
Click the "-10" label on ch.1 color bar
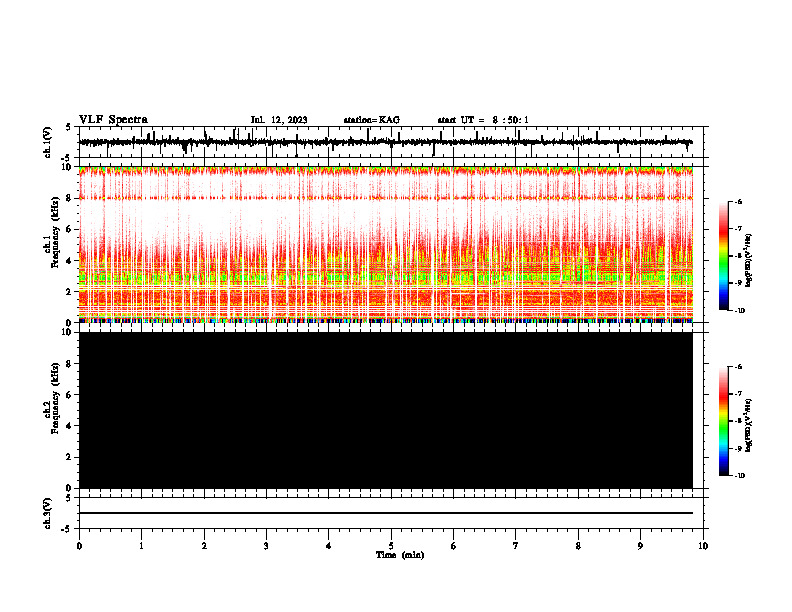(739, 311)
